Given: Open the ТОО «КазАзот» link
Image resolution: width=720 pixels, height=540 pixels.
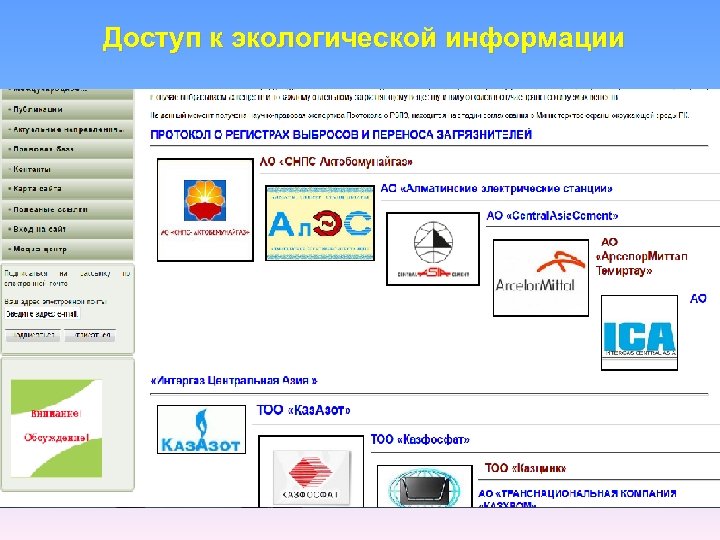Looking at the screenshot, I should click(304, 410).
